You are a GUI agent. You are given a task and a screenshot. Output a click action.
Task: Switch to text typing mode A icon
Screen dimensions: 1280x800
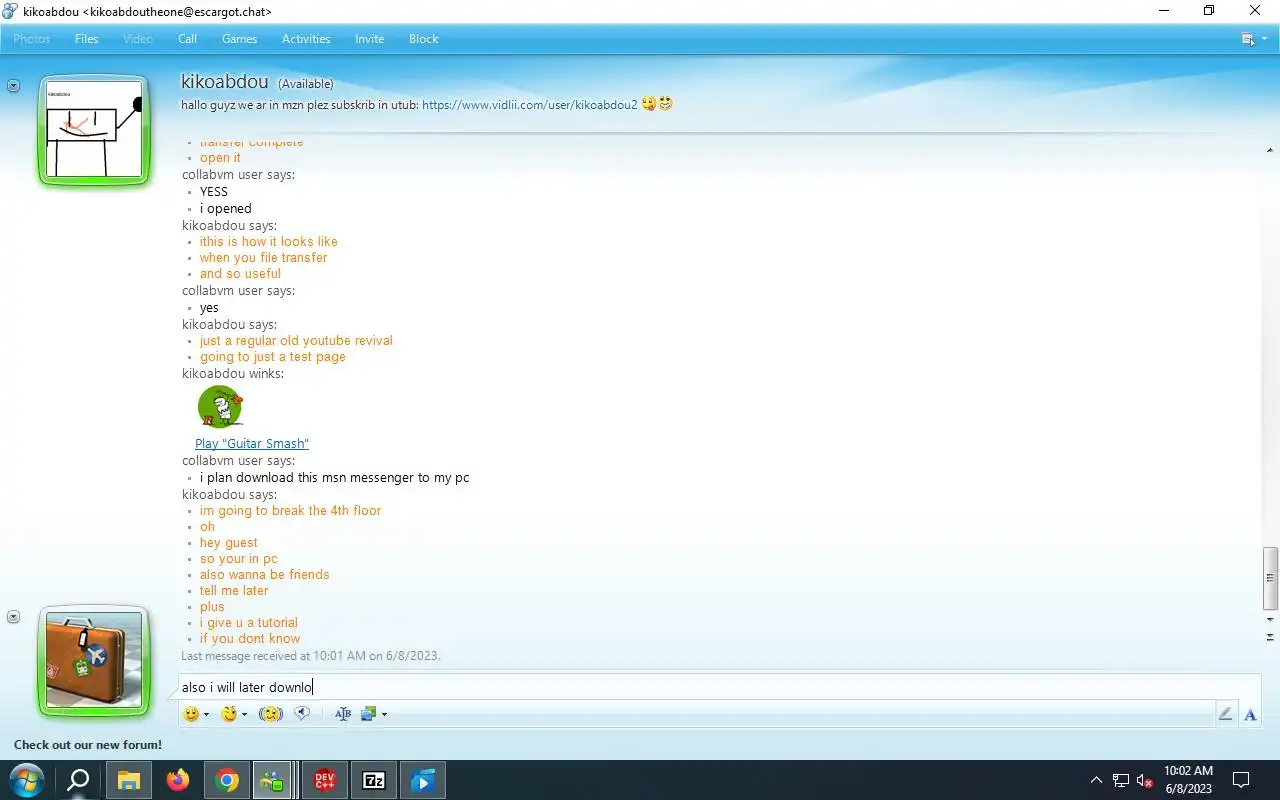pos(1250,714)
